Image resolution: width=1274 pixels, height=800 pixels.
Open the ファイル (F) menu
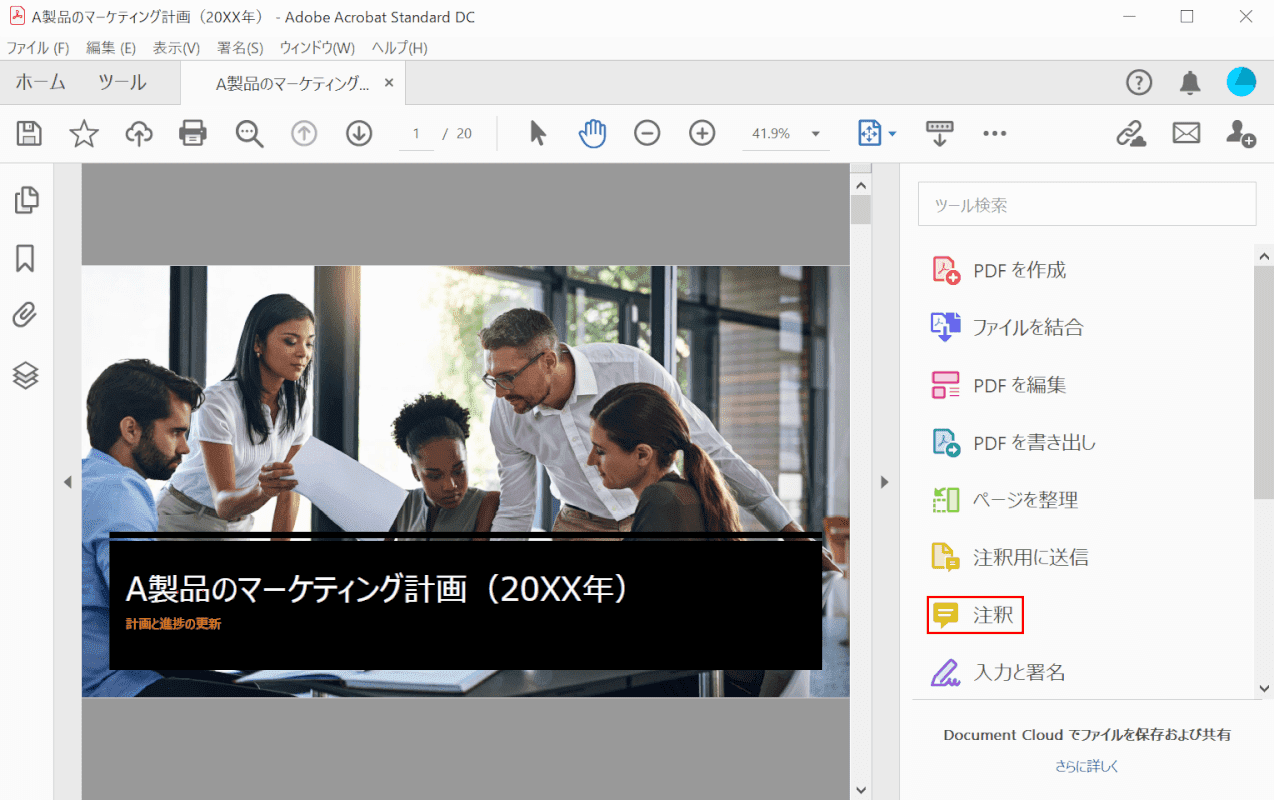tap(38, 47)
